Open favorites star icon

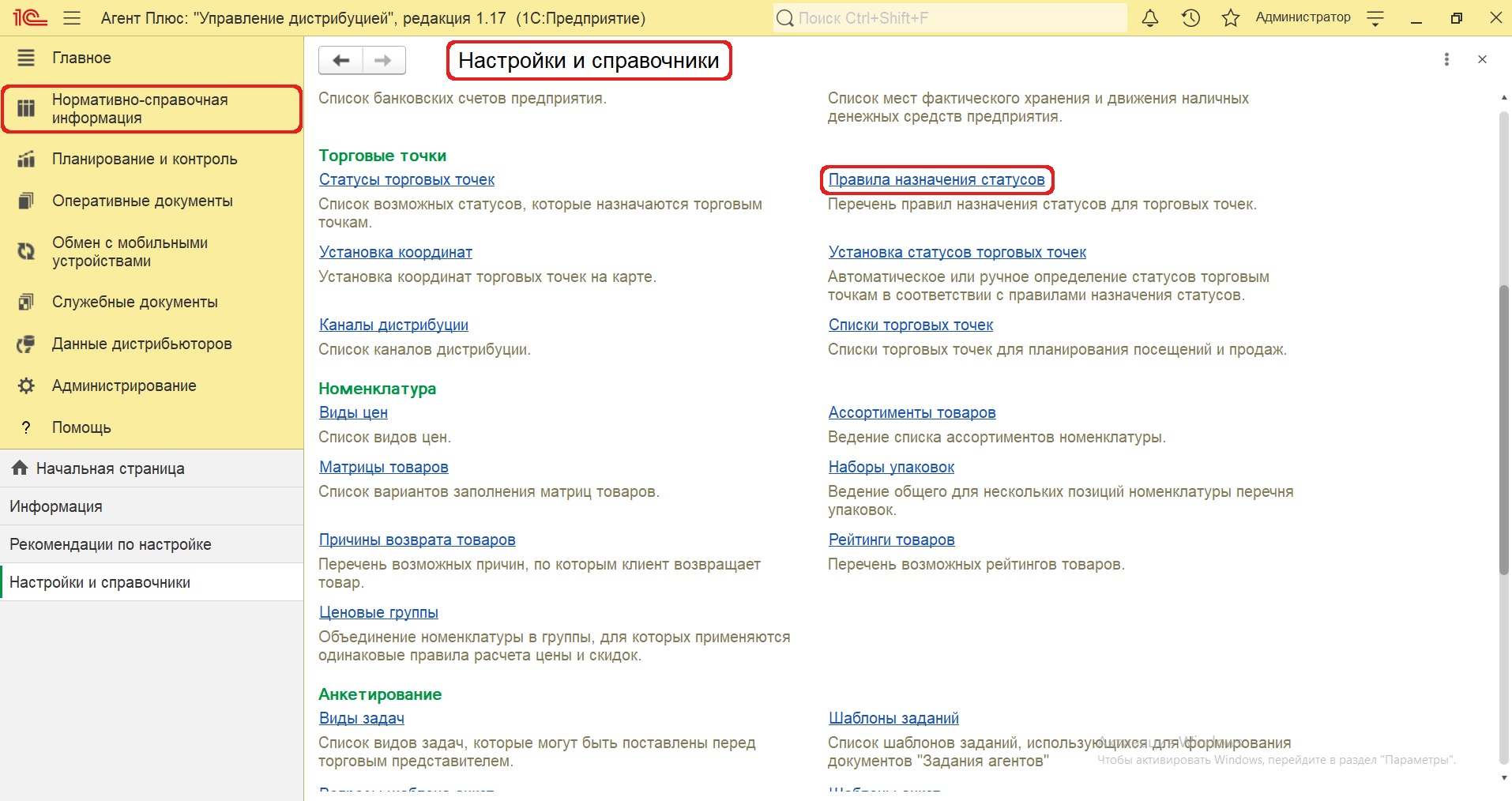pos(1231,17)
